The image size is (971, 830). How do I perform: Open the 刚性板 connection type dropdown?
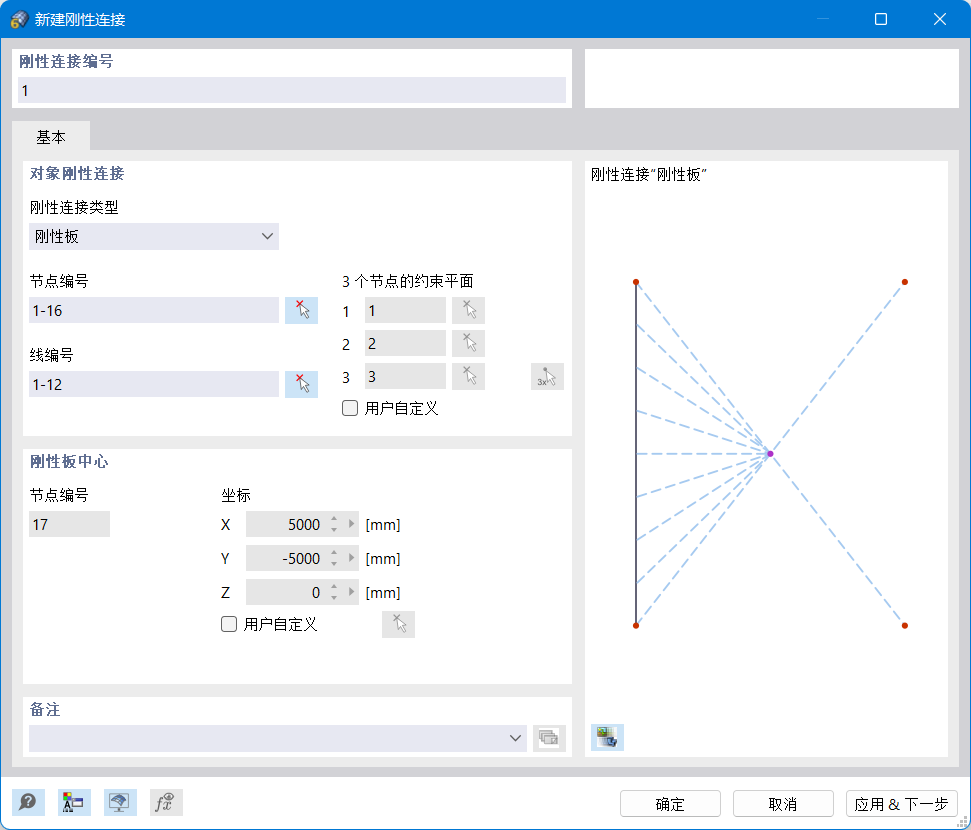(154, 236)
